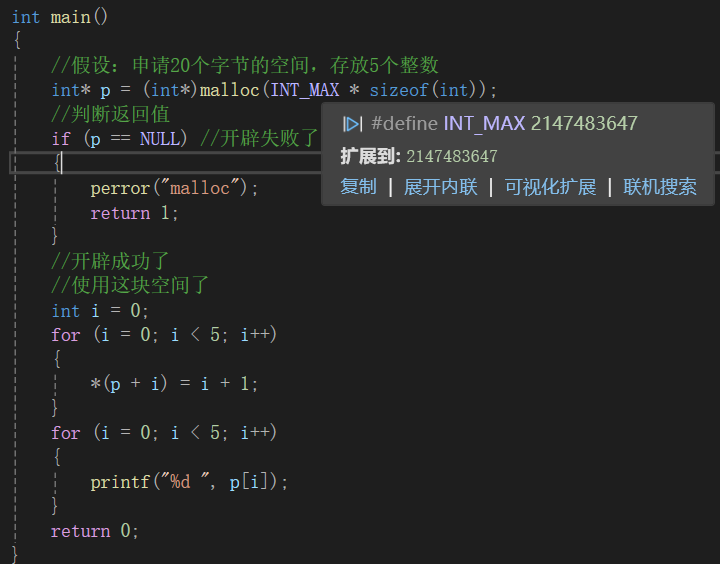This screenshot has height=564, width=720.
Task: Click INT_MAX in the malloc call
Action: [x=305, y=90]
